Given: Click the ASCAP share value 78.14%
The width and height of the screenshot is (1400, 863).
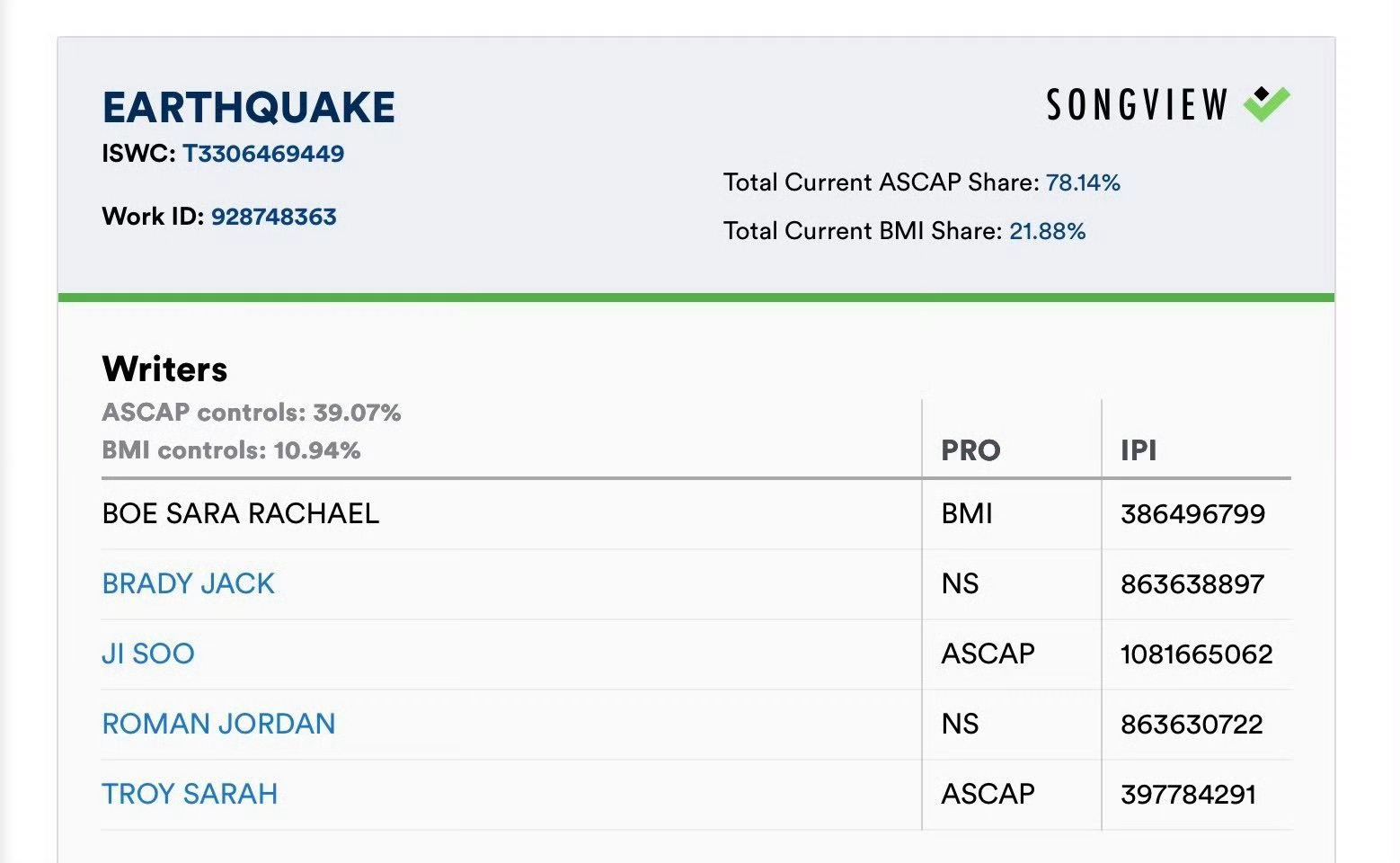Looking at the screenshot, I should click(x=1083, y=182).
